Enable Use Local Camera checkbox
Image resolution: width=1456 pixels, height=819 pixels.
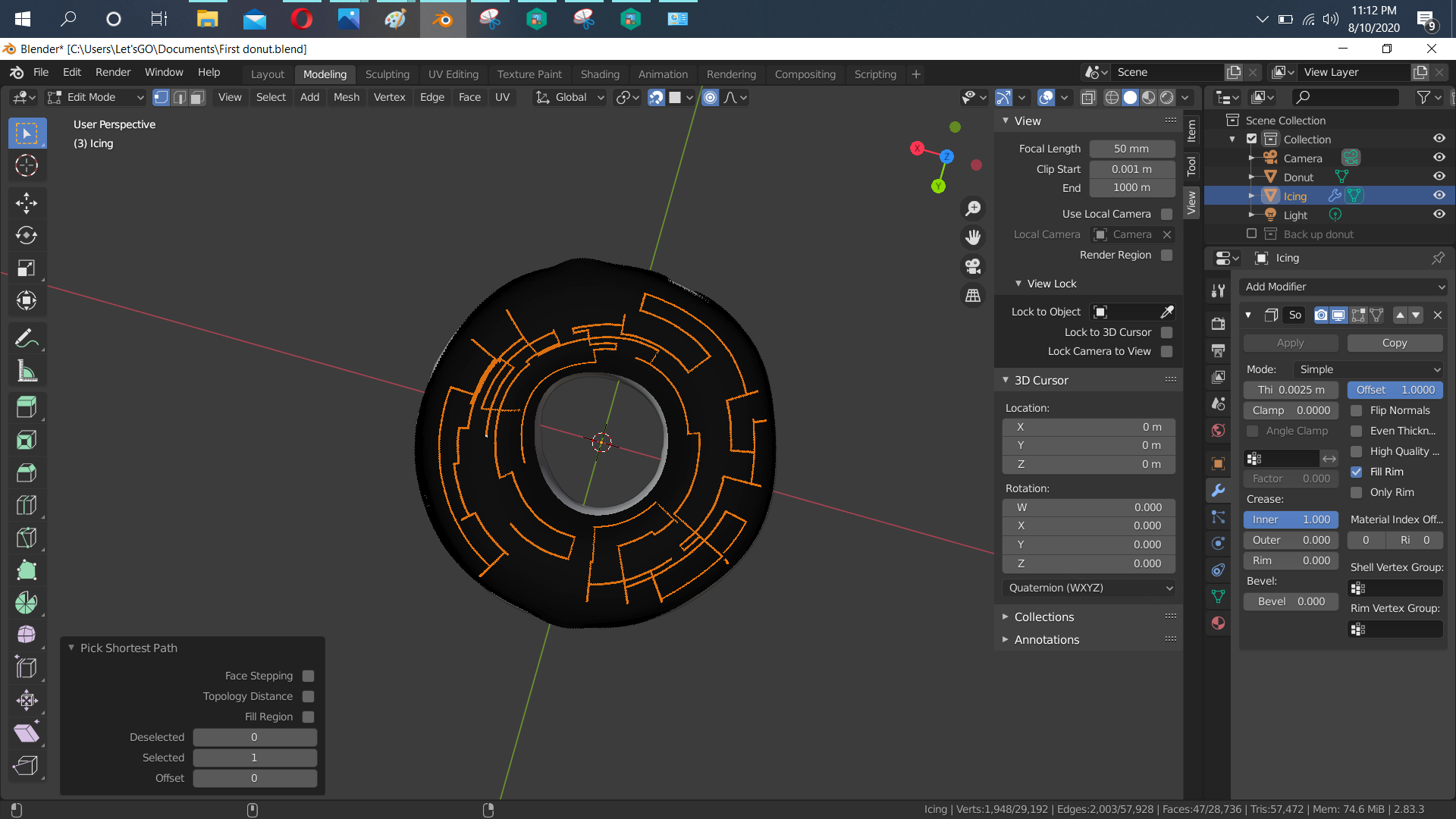point(1167,215)
